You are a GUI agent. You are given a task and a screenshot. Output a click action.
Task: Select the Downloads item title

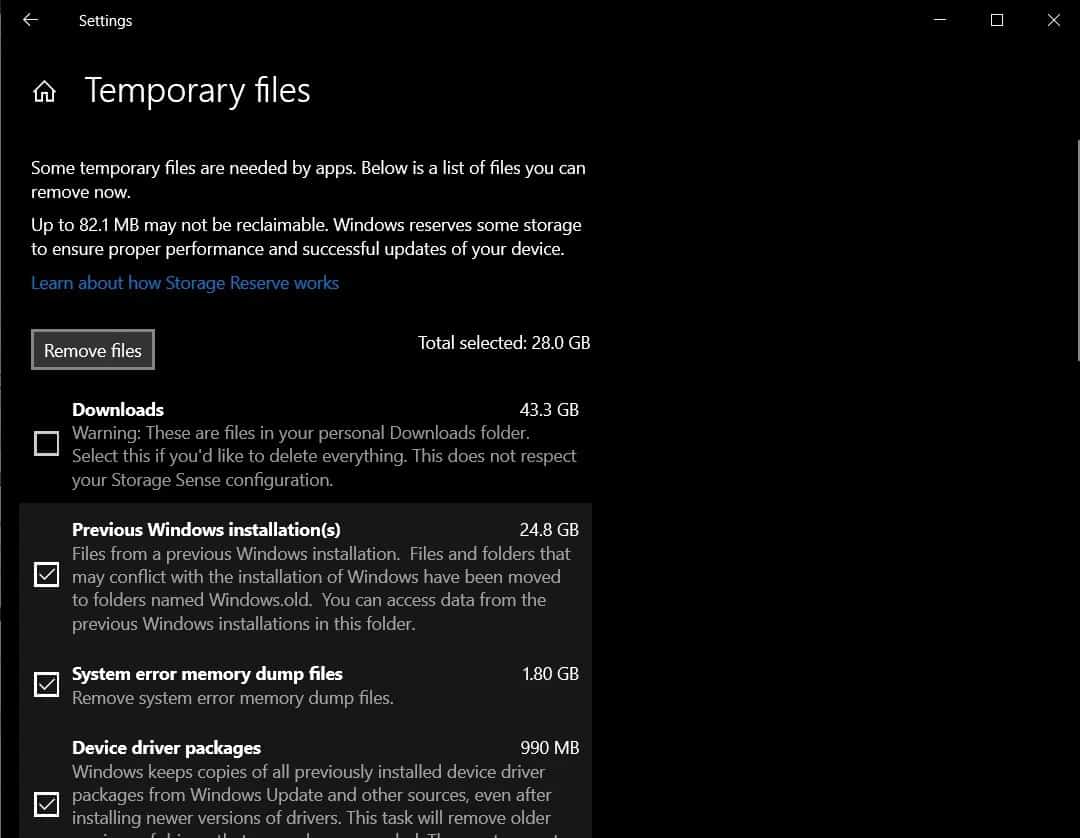(118, 410)
